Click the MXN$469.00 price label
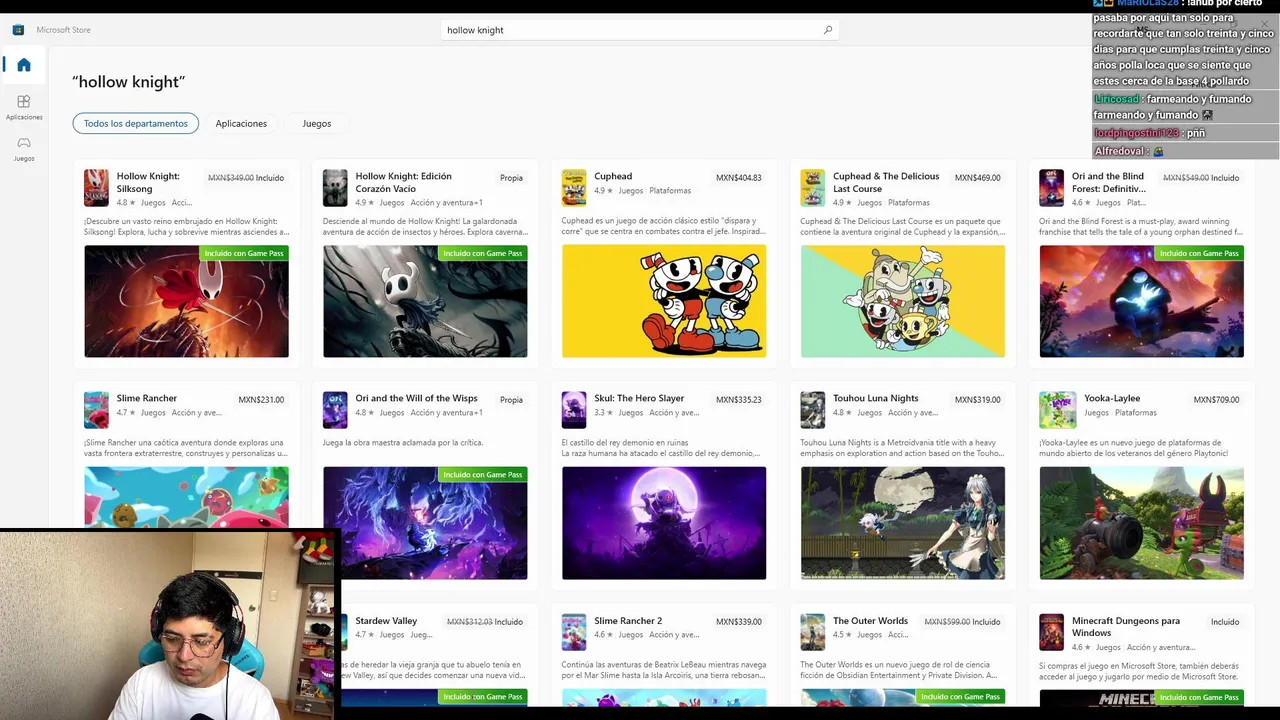Screen dimensions: 1280x720 pos(978,178)
